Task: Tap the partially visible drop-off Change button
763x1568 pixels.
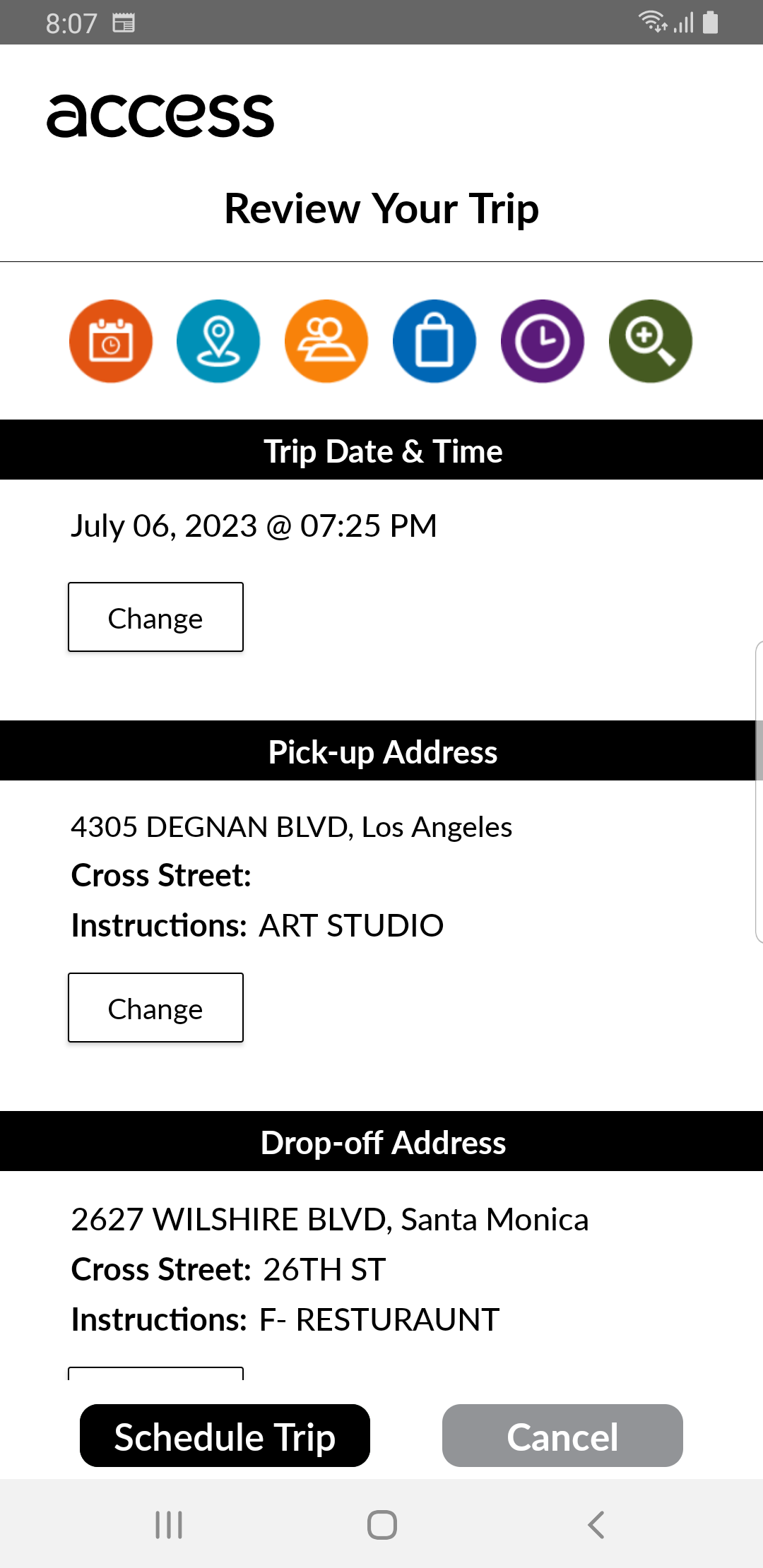Action: (155, 1374)
